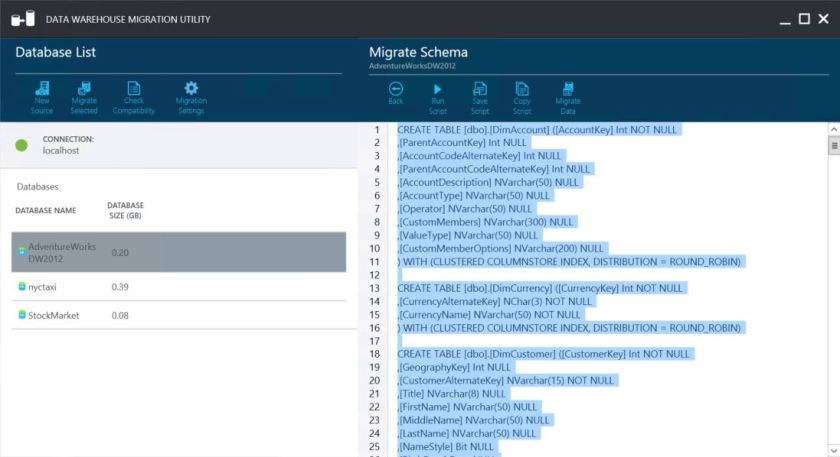
Task: Click the DATABASE NAME column header
Action: point(46,211)
